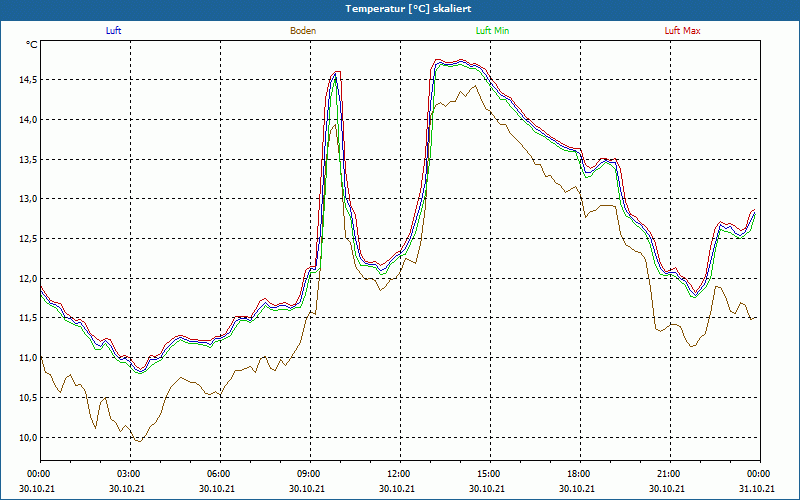This screenshot has height=500, width=800.
Task: Click the 13,5 y-axis value
Action: (x=28, y=159)
